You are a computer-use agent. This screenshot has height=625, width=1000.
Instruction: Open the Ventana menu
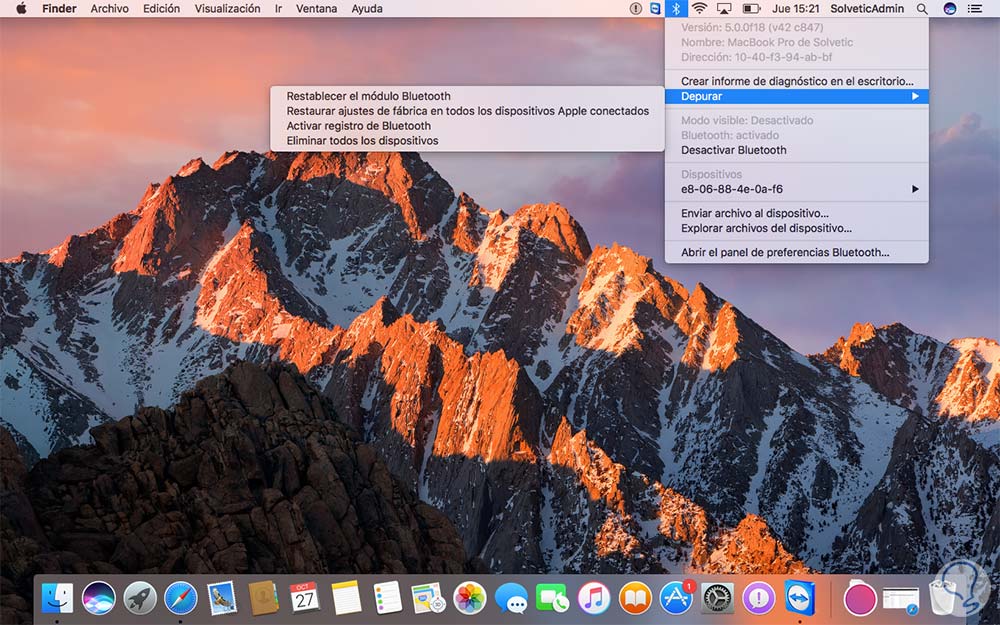point(316,8)
